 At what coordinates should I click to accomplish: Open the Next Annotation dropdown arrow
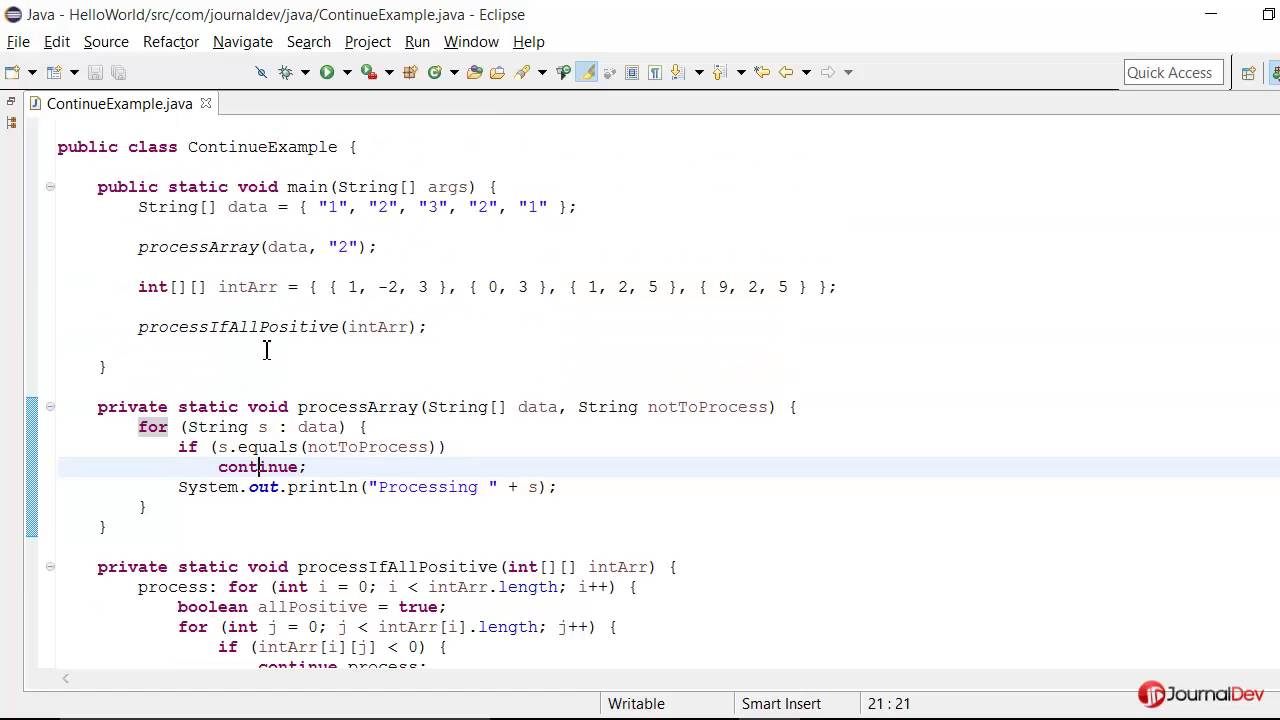[x=699, y=72]
